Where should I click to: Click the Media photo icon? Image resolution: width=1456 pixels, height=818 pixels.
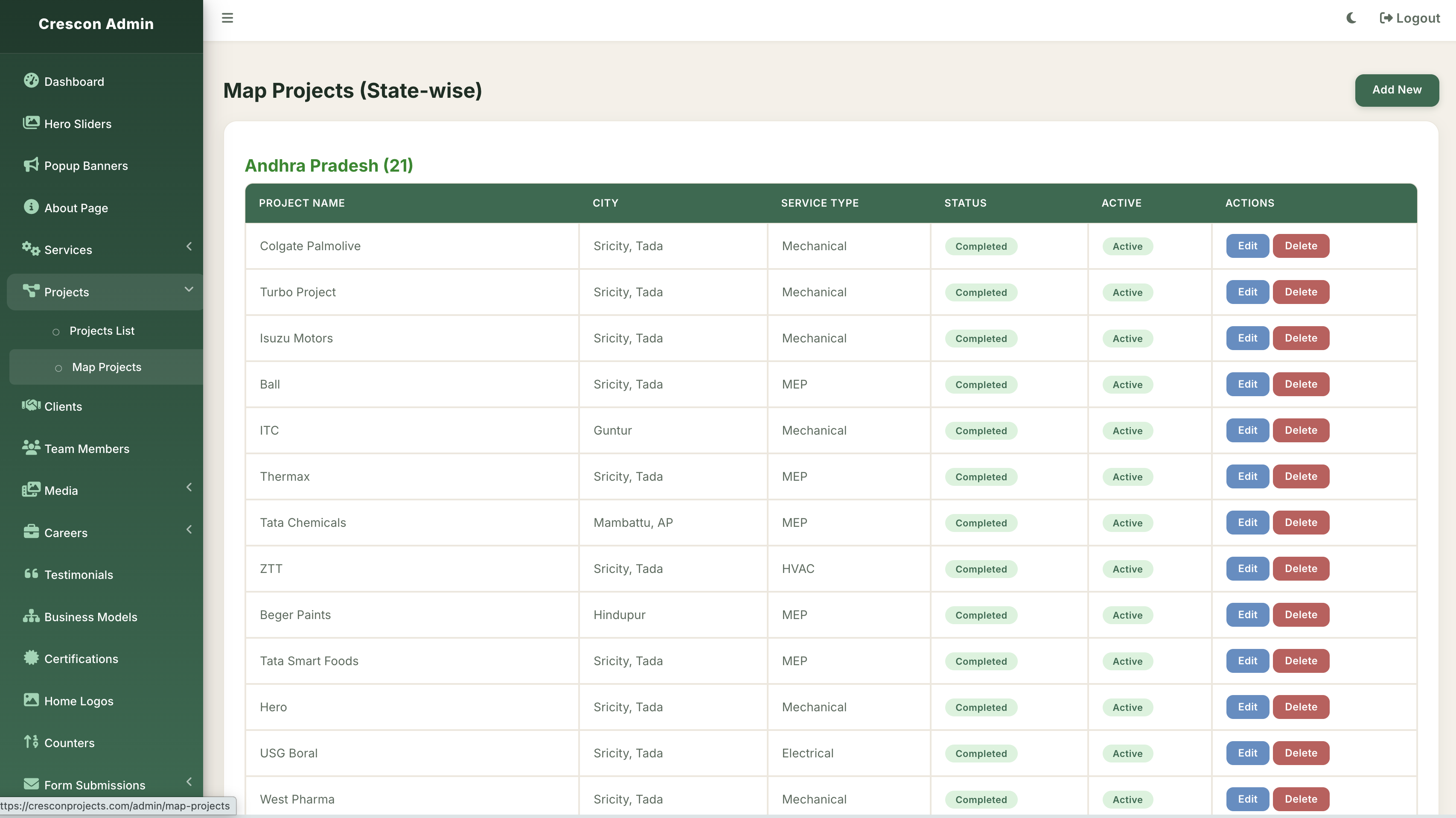pyautogui.click(x=31, y=490)
